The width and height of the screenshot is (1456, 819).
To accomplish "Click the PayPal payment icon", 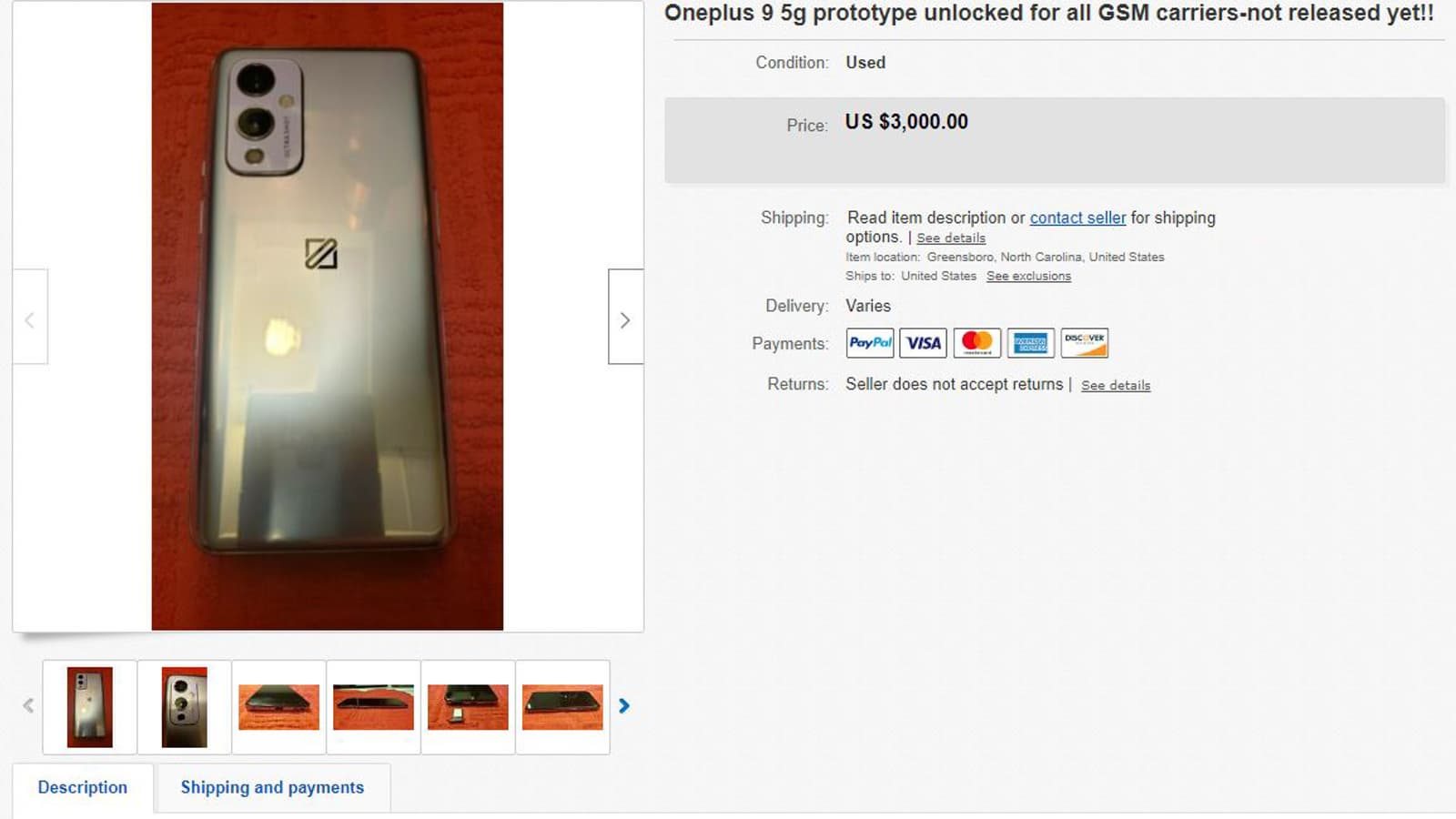I will click(870, 343).
